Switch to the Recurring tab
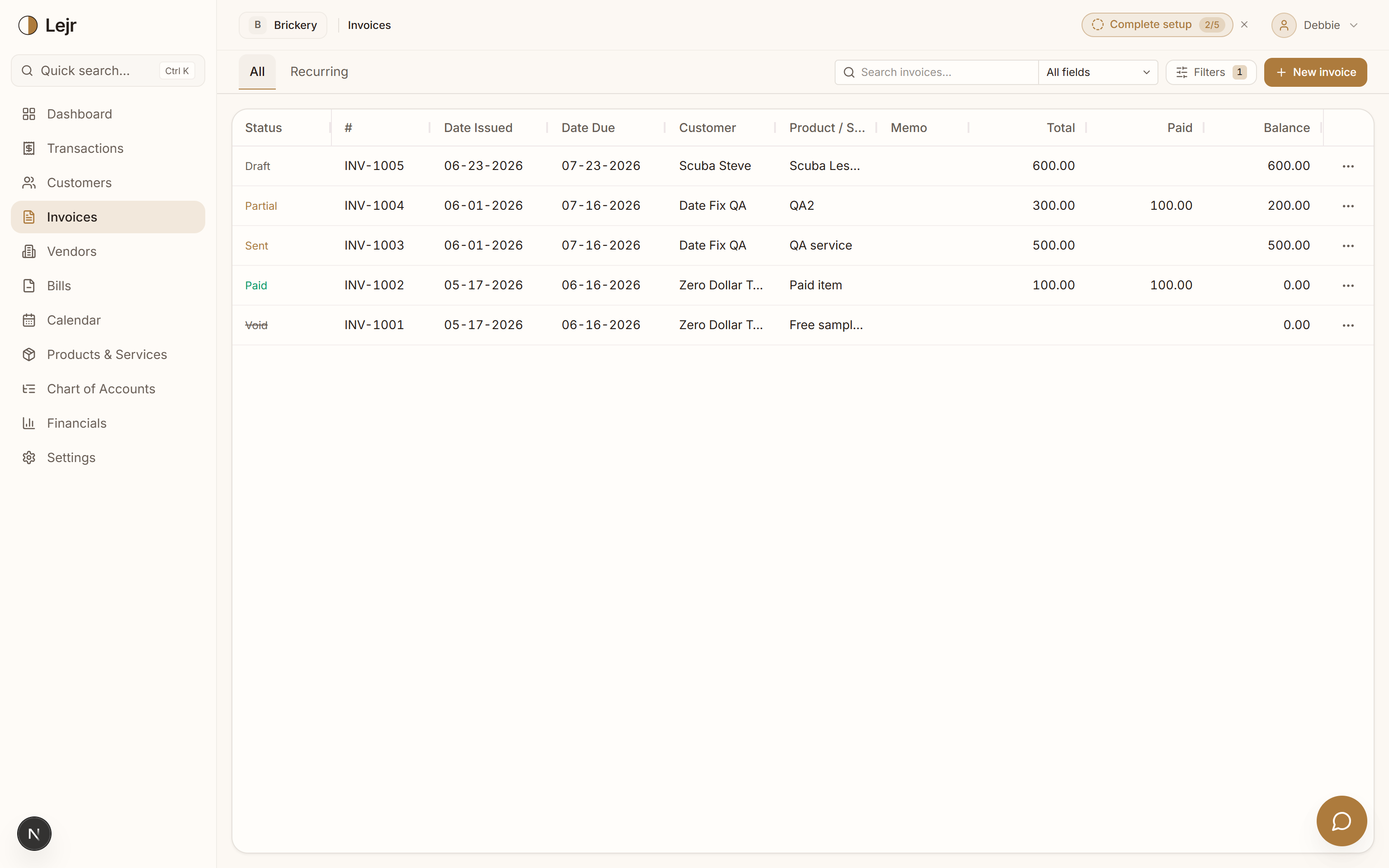1389x868 pixels. pyautogui.click(x=319, y=72)
